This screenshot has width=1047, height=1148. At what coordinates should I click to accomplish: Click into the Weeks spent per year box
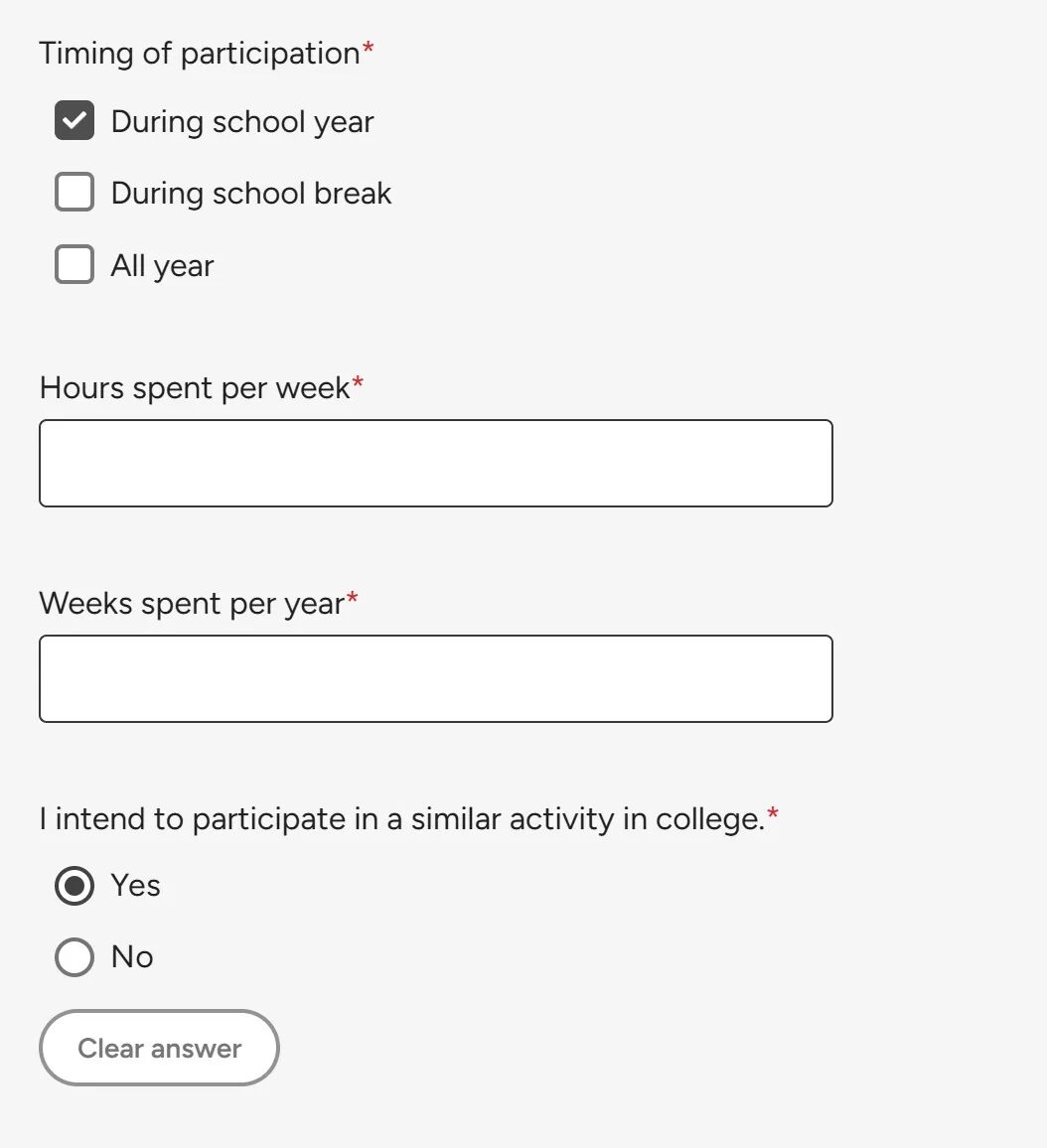point(435,678)
